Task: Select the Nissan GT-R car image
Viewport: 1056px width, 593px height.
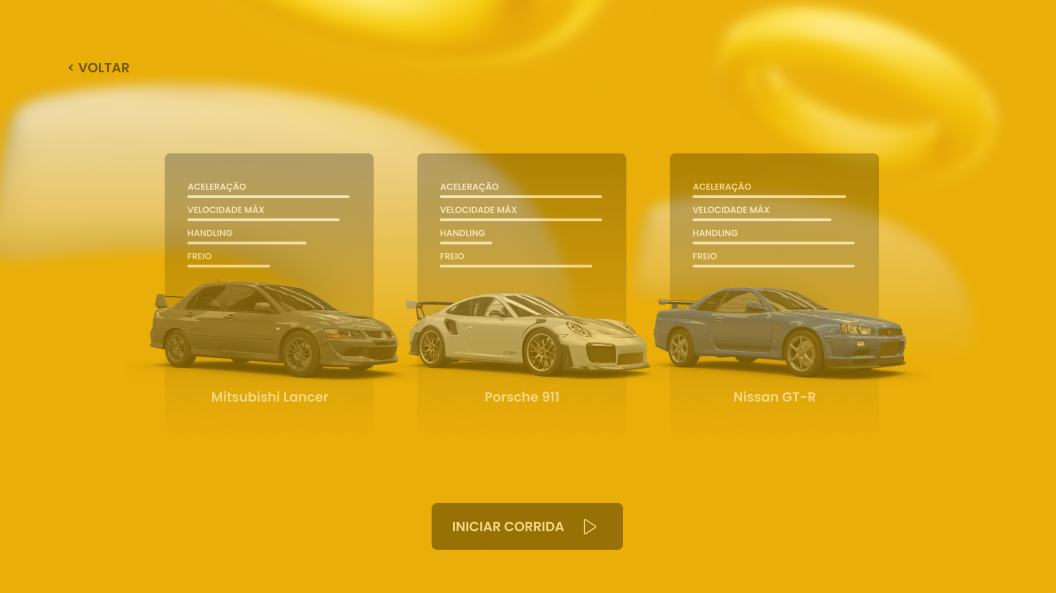Action: [x=780, y=331]
